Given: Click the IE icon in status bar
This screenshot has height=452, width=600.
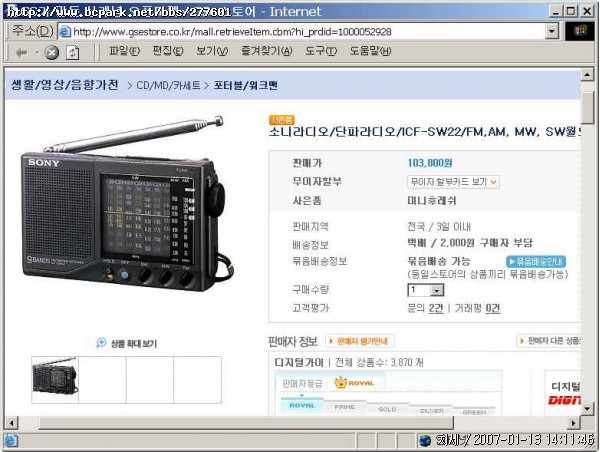Looking at the screenshot, I should [x=11, y=441].
